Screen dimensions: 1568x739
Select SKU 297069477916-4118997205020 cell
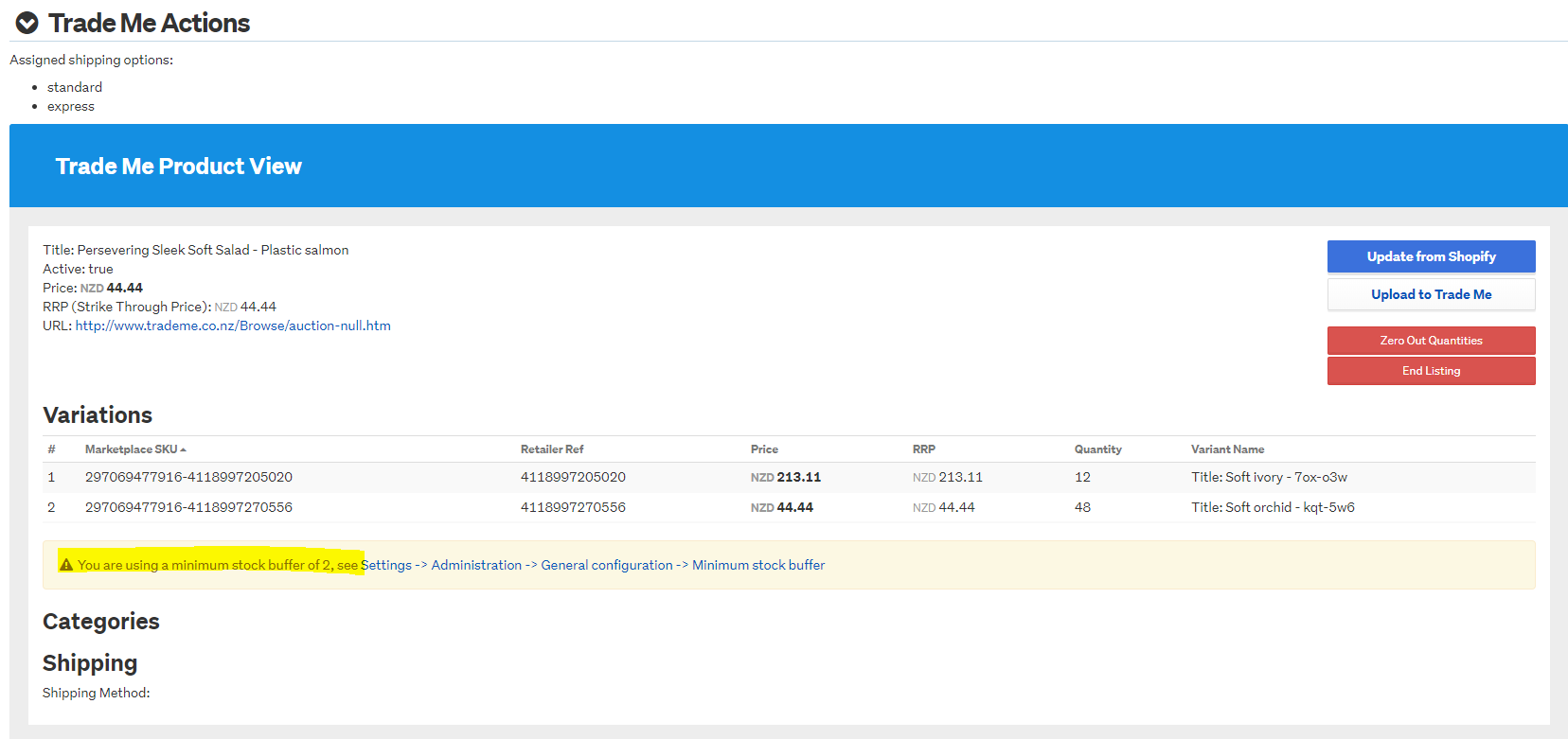(188, 477)
